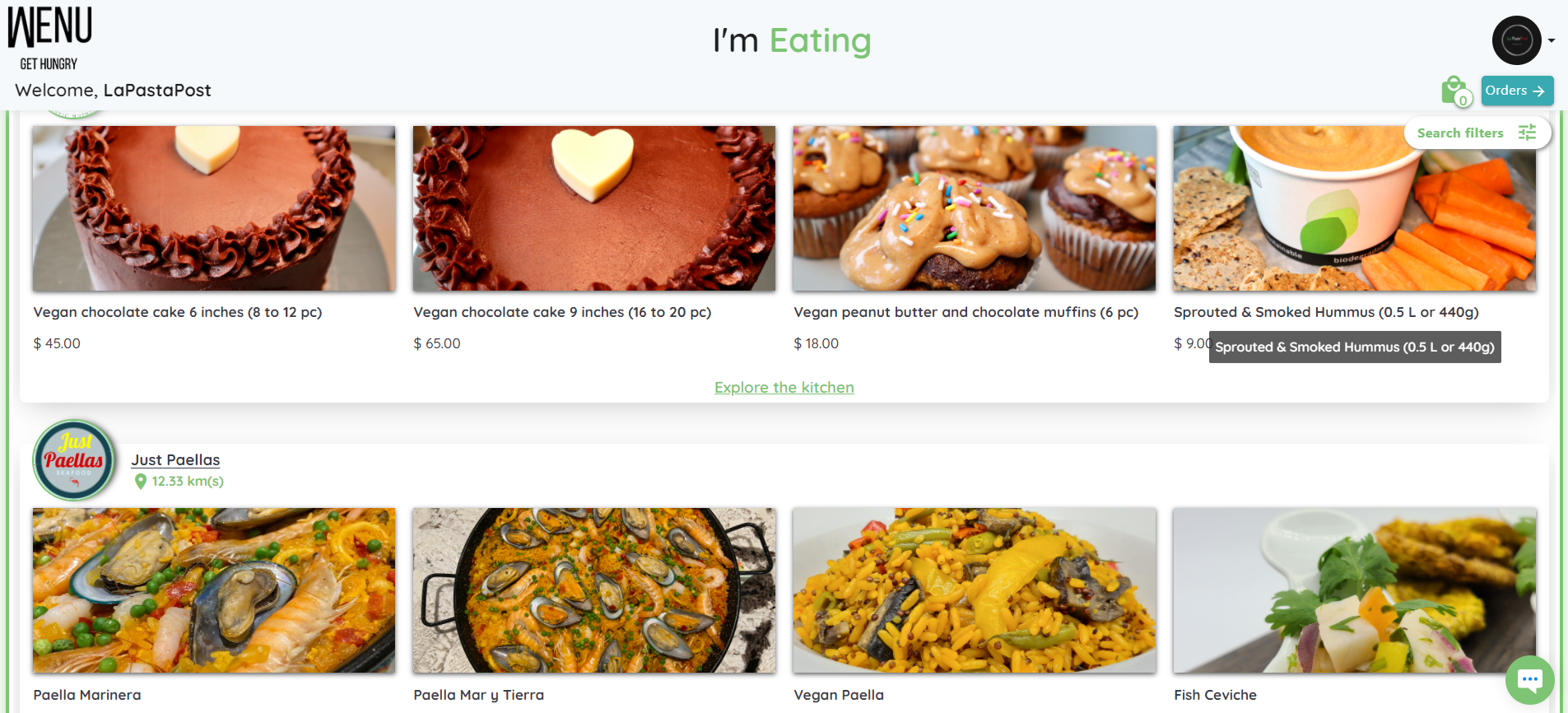Open the chat support bubble
Image resolution: width=1568 pixels, height=713 pixels.
click(x=1529, y=680)
